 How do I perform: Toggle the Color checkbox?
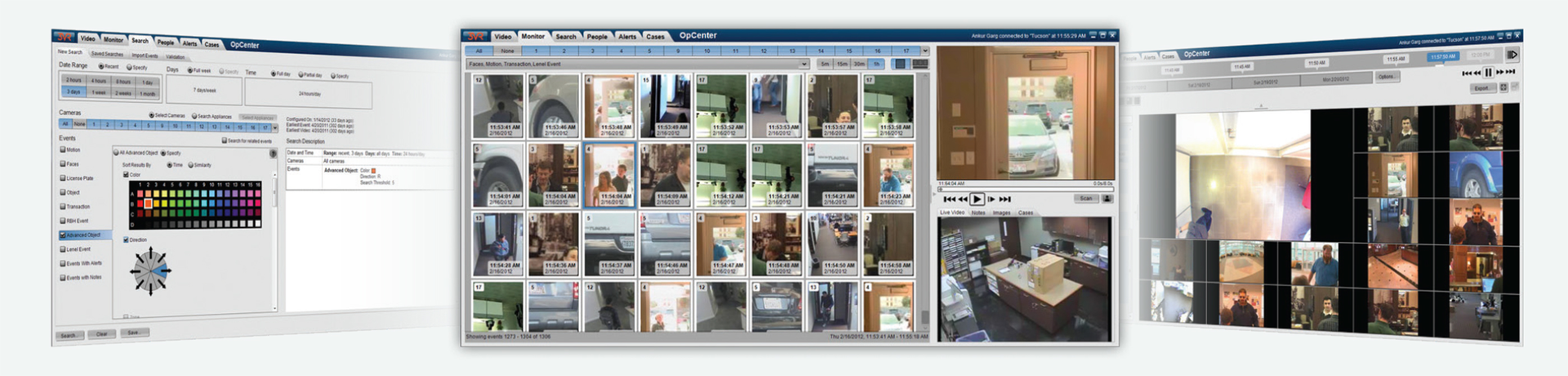tap(126, 174)
